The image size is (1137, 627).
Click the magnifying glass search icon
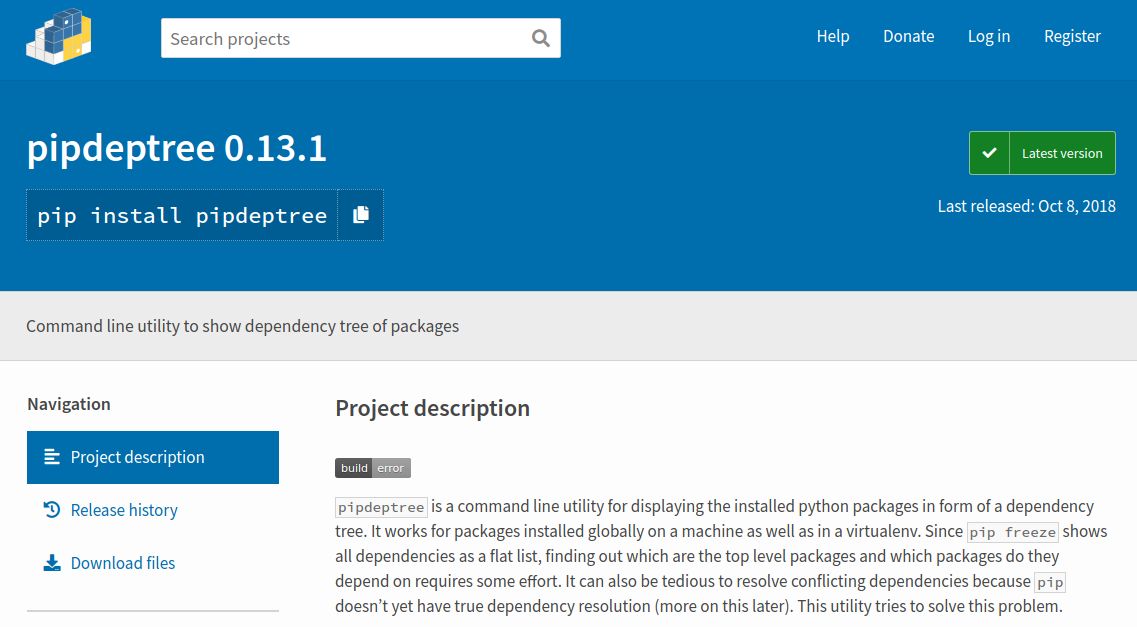pos(541,39)
